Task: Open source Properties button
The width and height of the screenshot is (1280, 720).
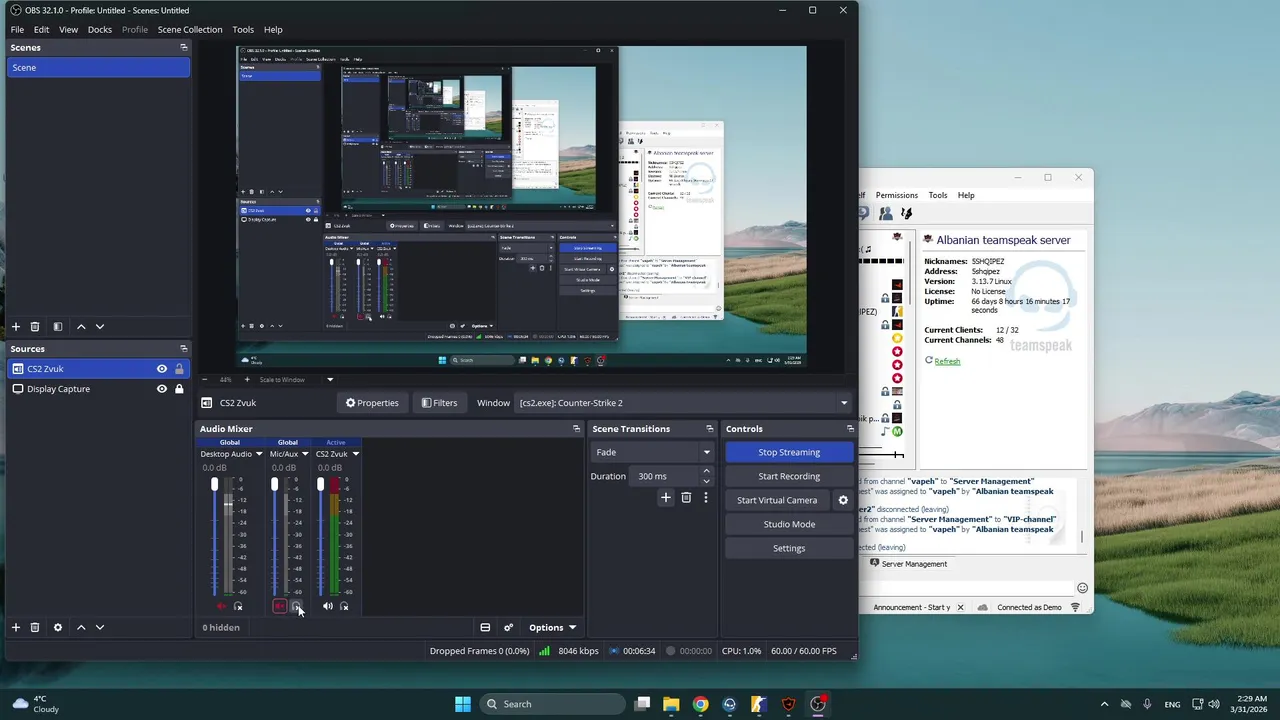Action: [x=372, y=403]
